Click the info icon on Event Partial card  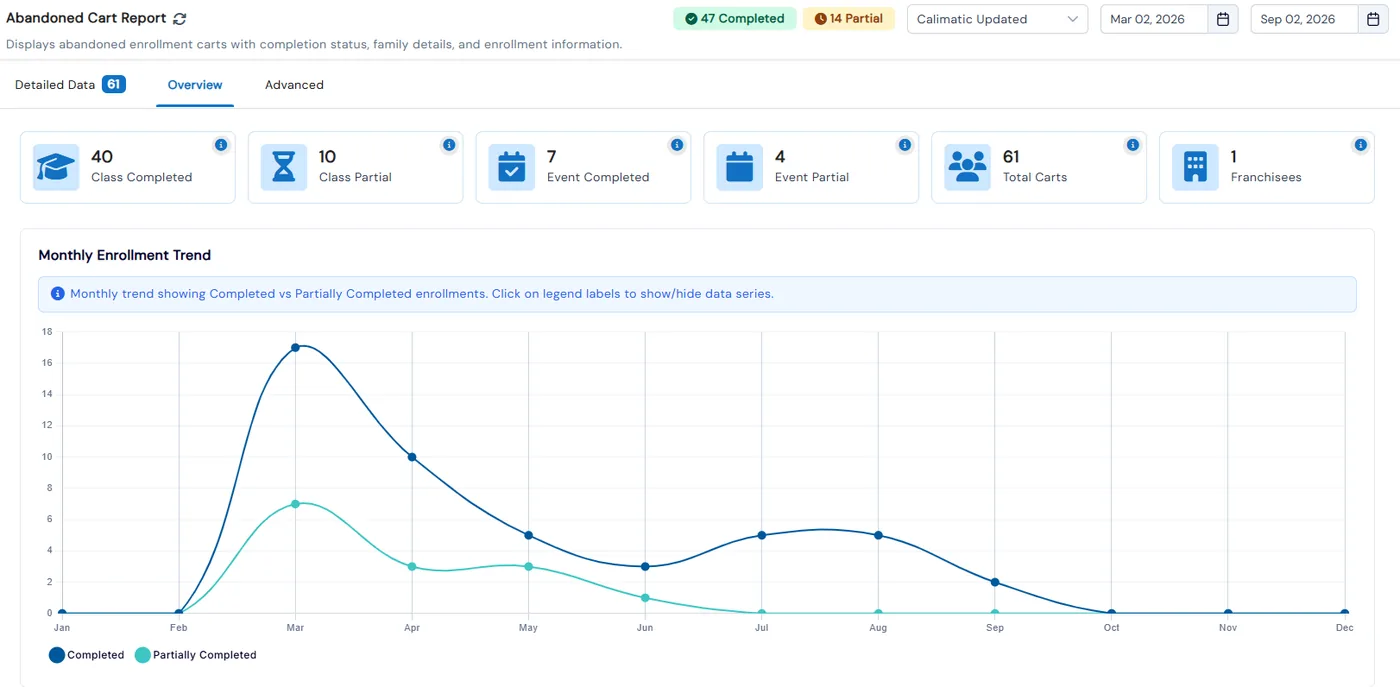tap(905, 145)
